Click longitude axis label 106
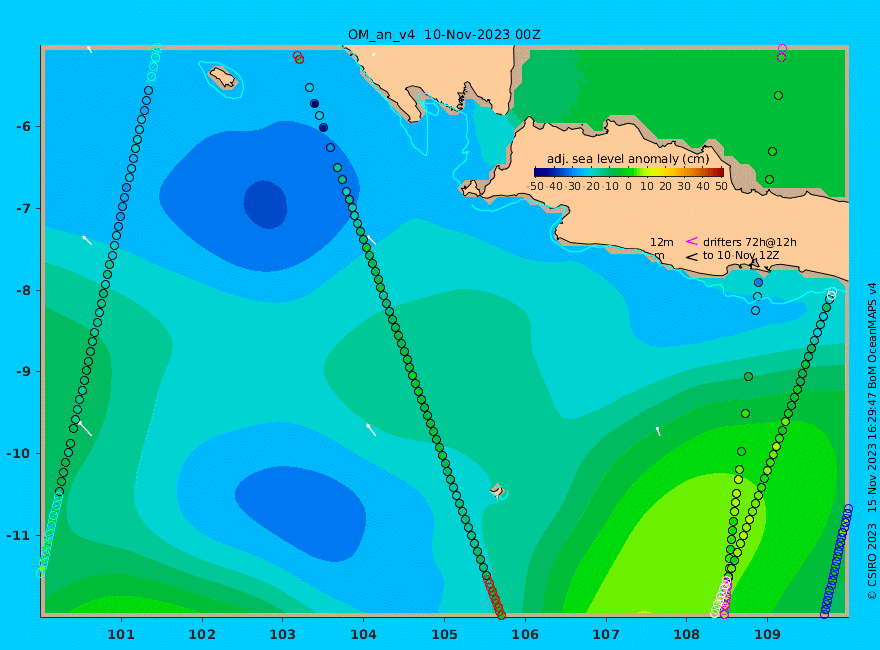The height and width of the screenshot is (650, 880). click(525, 634)
